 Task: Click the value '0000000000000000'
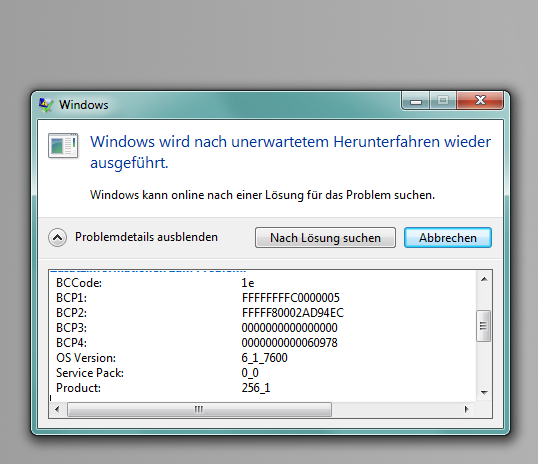coord(290,328)
